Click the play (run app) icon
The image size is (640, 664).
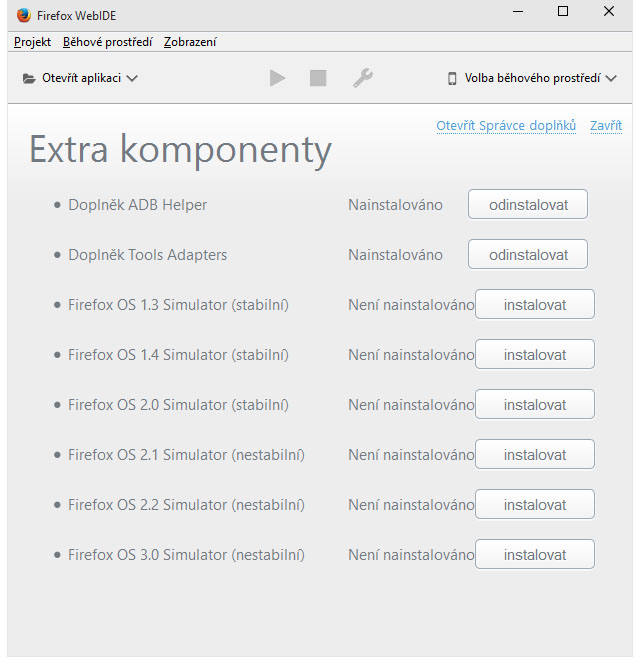(x=277, y=78)
